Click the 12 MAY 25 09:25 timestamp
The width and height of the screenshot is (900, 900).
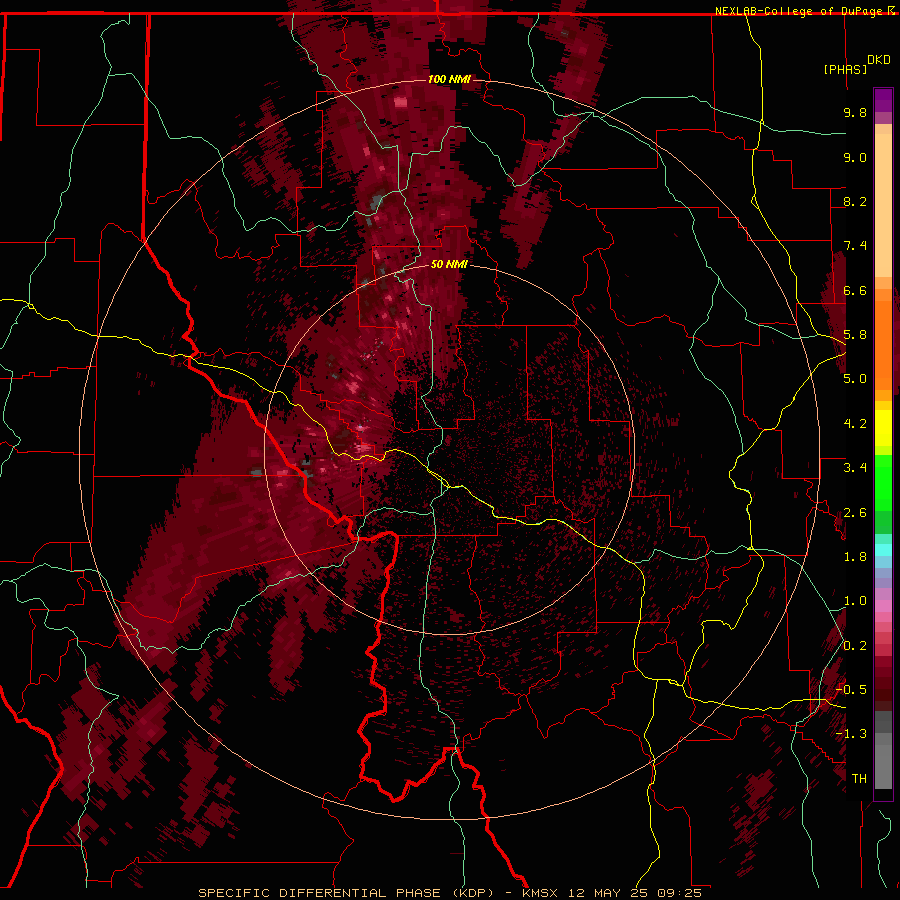point(635,893)
